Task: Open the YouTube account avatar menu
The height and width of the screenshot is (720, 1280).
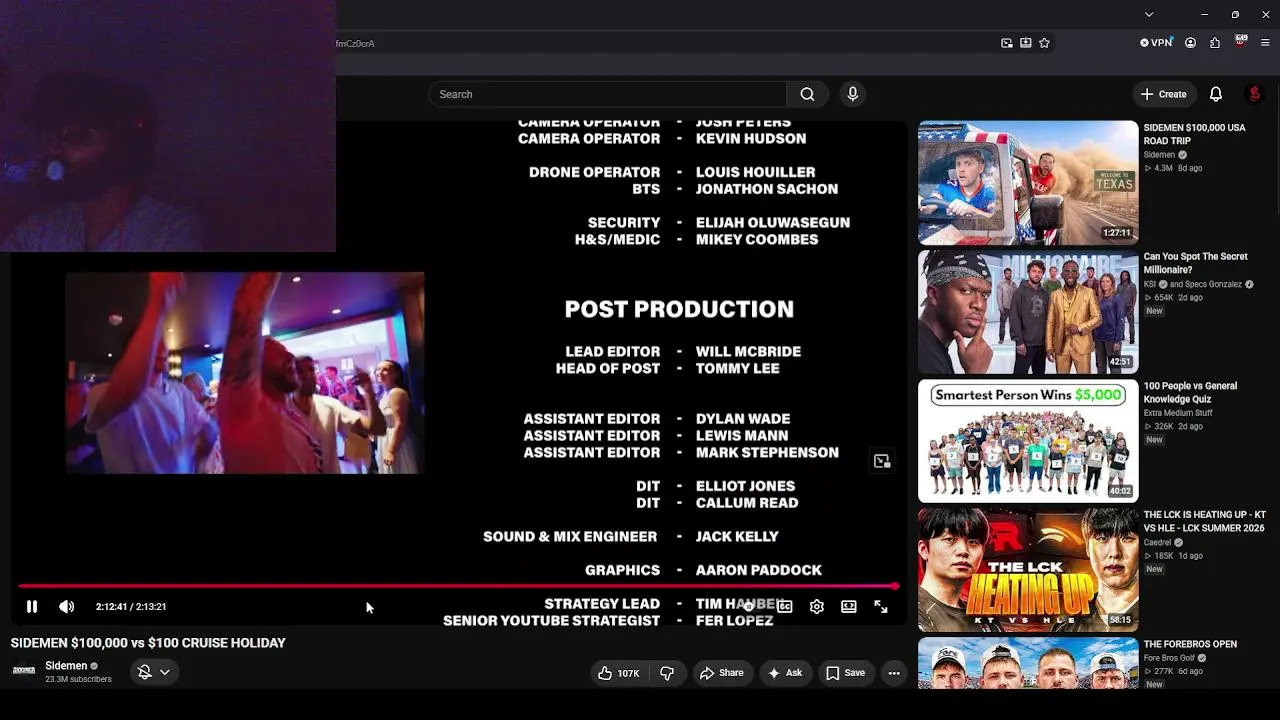Action: tap(1254, 94)
